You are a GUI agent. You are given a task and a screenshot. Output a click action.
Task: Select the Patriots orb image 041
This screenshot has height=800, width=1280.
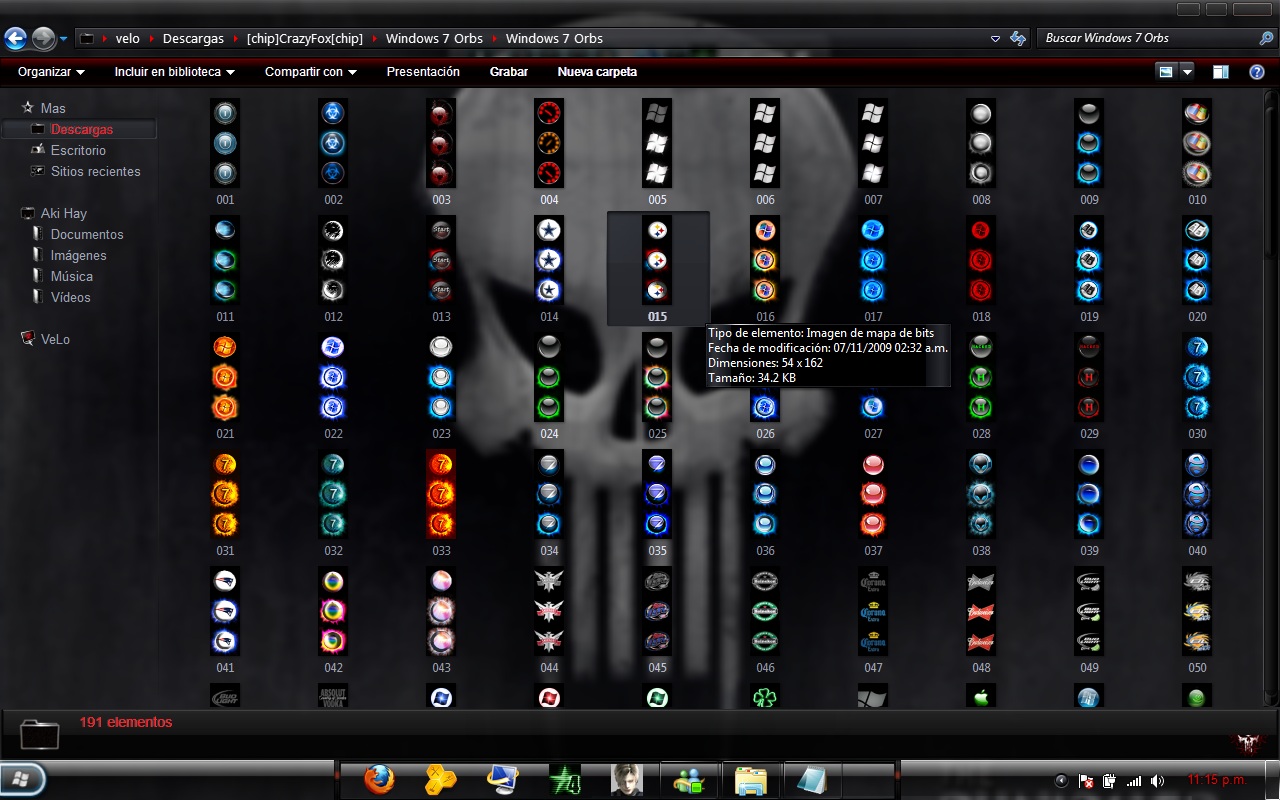click(225, 611)
